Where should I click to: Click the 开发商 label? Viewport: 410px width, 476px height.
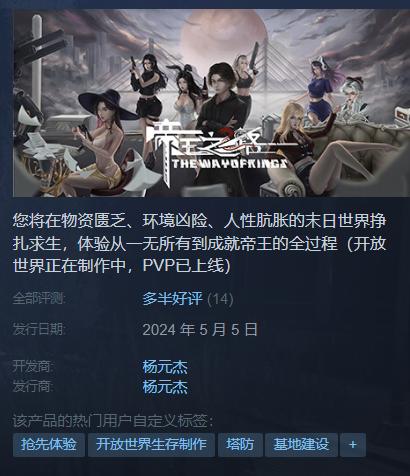pos(33,367)
